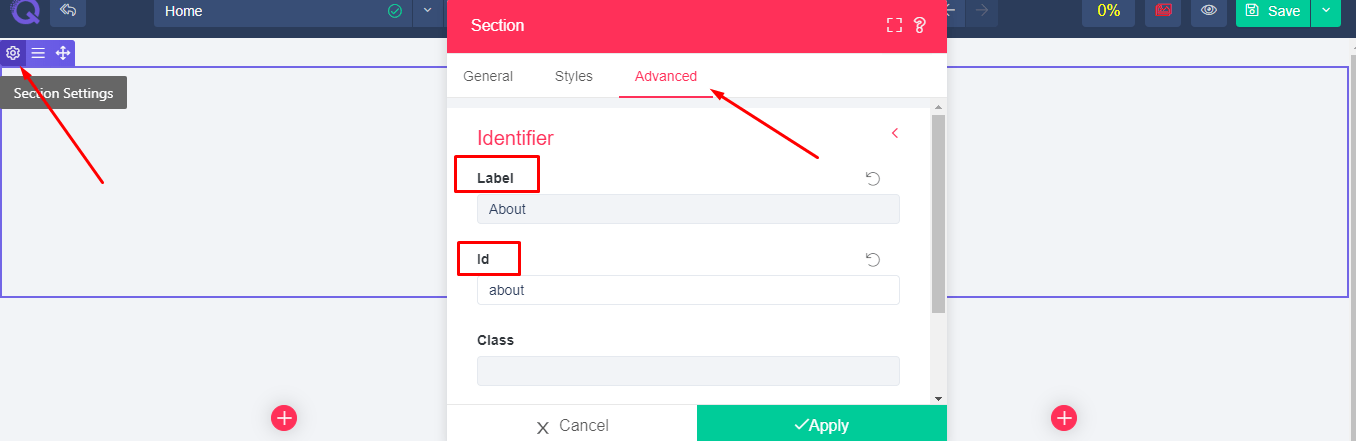1356x441 pixels.
Task: Expand the Section panel to fullscreen
Action: (895, 25)
